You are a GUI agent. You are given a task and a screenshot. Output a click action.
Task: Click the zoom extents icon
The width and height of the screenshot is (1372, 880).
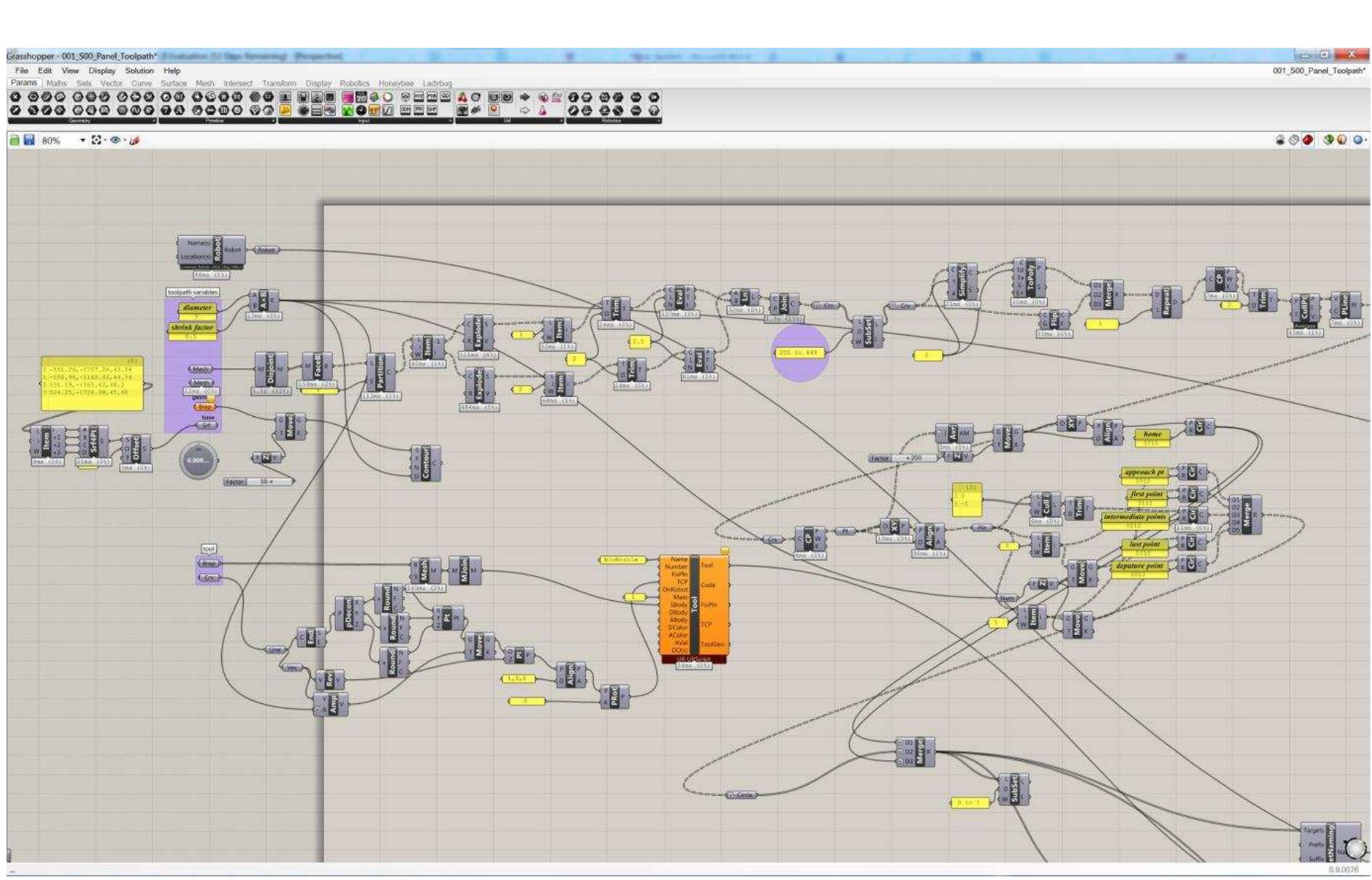coord(96,141)
